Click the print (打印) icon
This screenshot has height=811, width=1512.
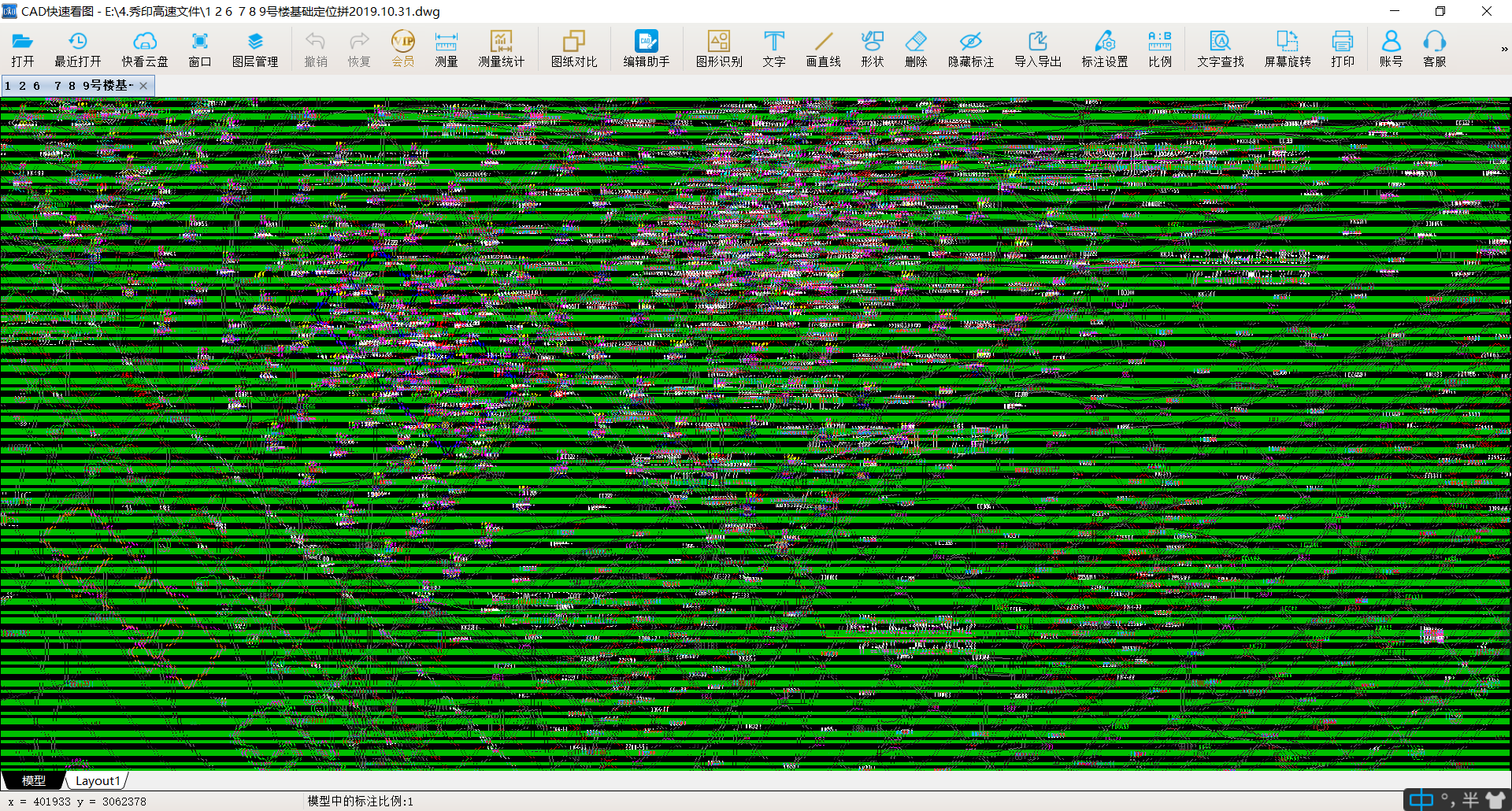pos(1342,49)
